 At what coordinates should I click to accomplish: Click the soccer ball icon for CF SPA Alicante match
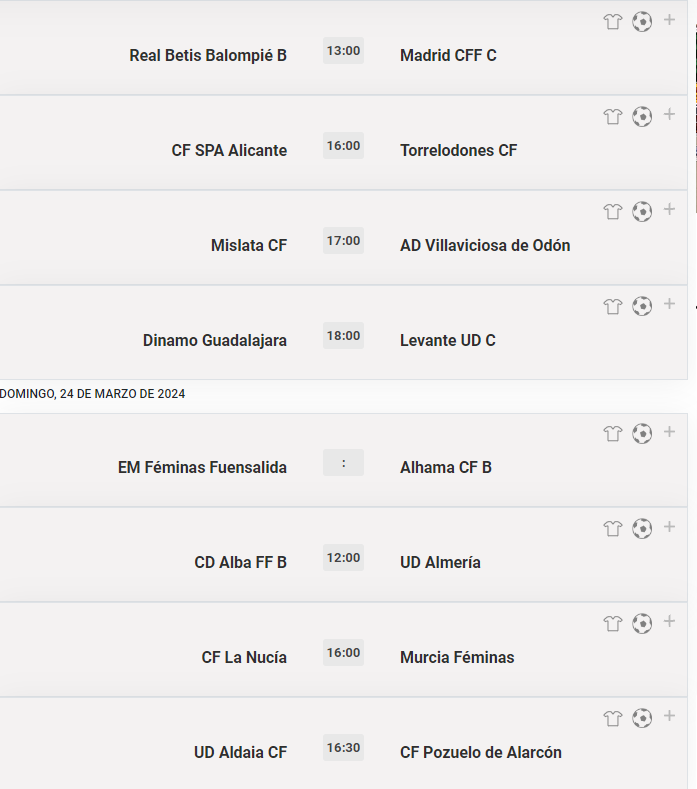[x=642, y=117]
